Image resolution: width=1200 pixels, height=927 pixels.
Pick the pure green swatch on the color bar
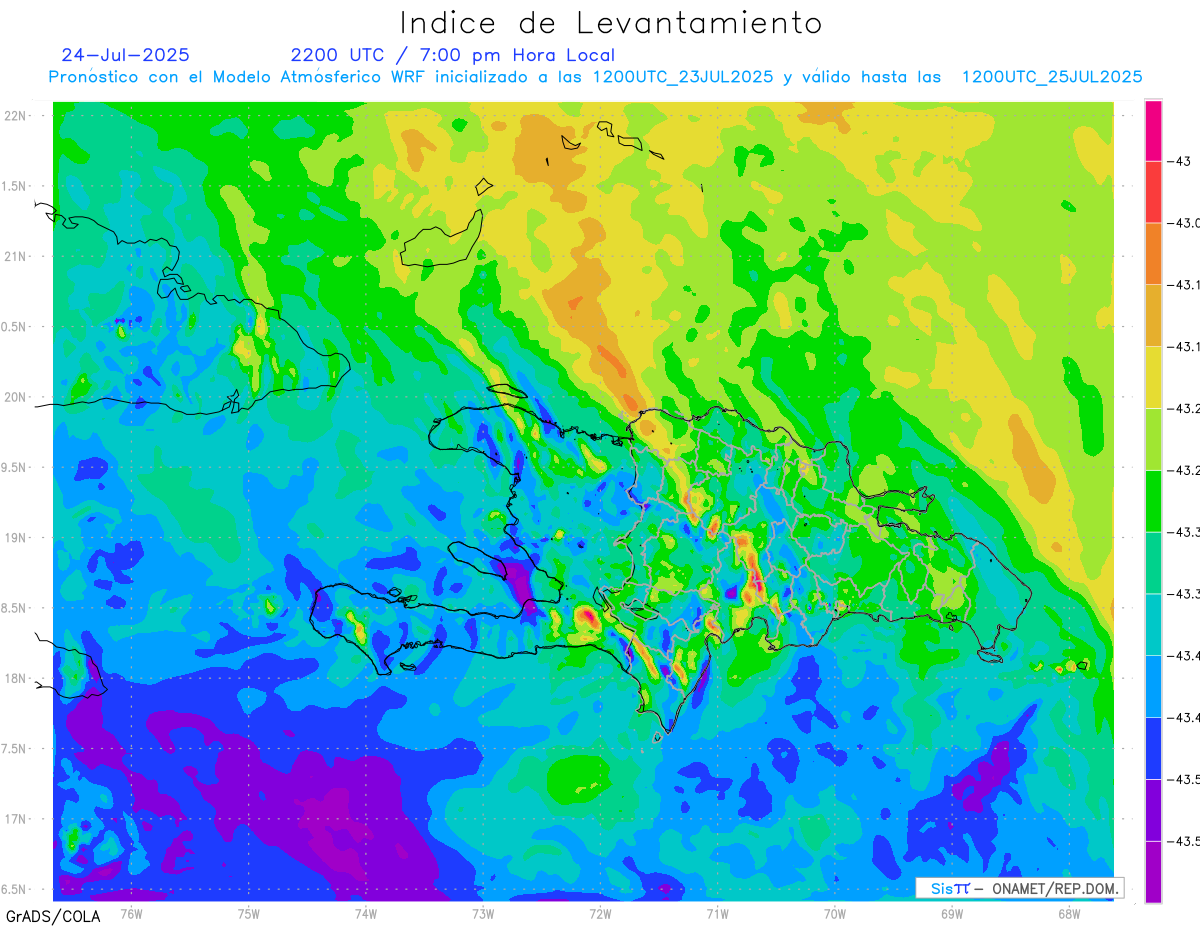[1153, 500]
